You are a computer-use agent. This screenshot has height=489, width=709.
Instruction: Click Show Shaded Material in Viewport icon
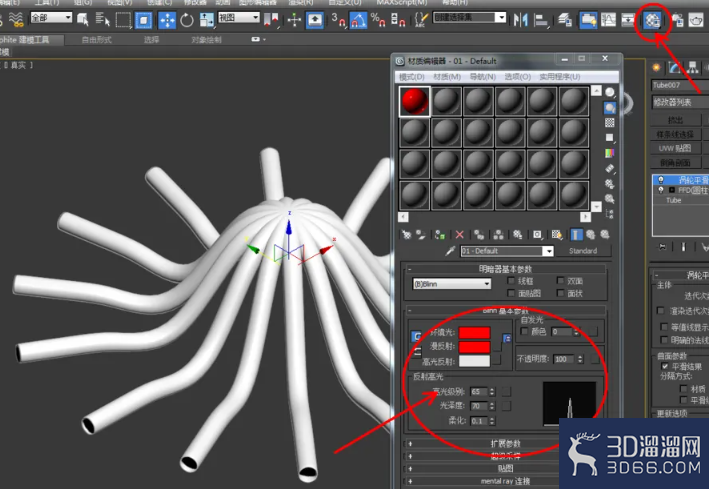(x=557, y=234)
